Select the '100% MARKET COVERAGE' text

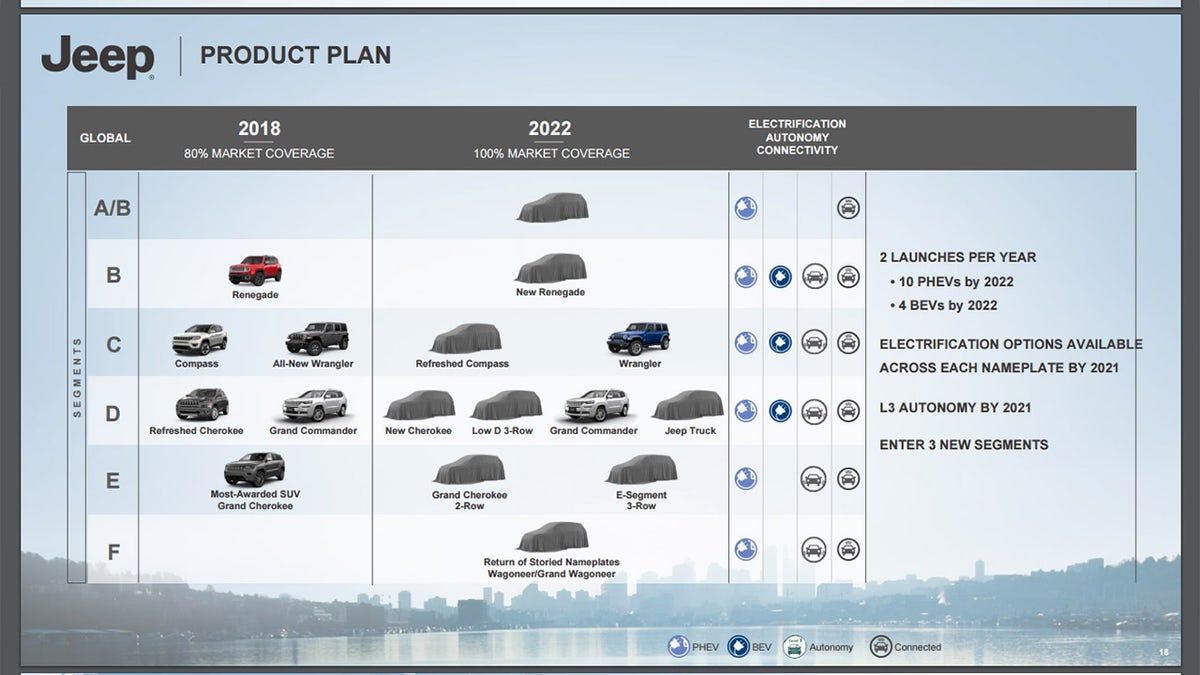pos(552,154)
